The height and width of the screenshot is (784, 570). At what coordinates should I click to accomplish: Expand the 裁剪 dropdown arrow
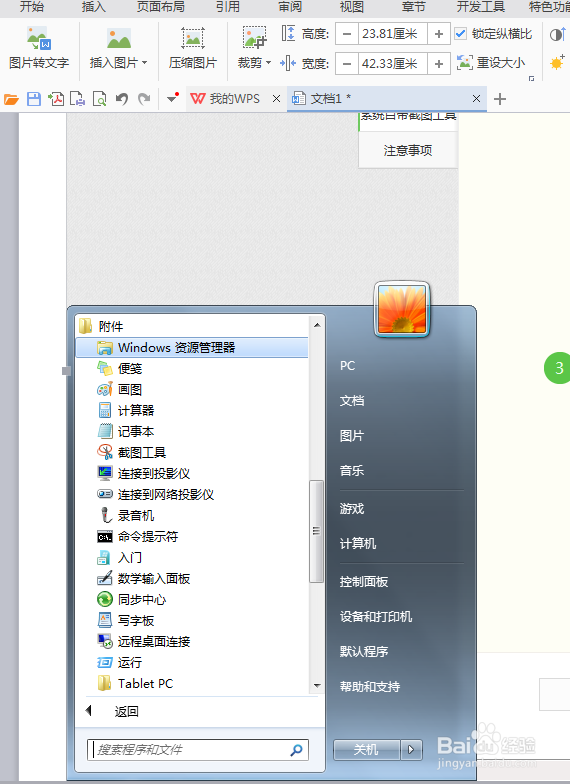coord(268,62)
